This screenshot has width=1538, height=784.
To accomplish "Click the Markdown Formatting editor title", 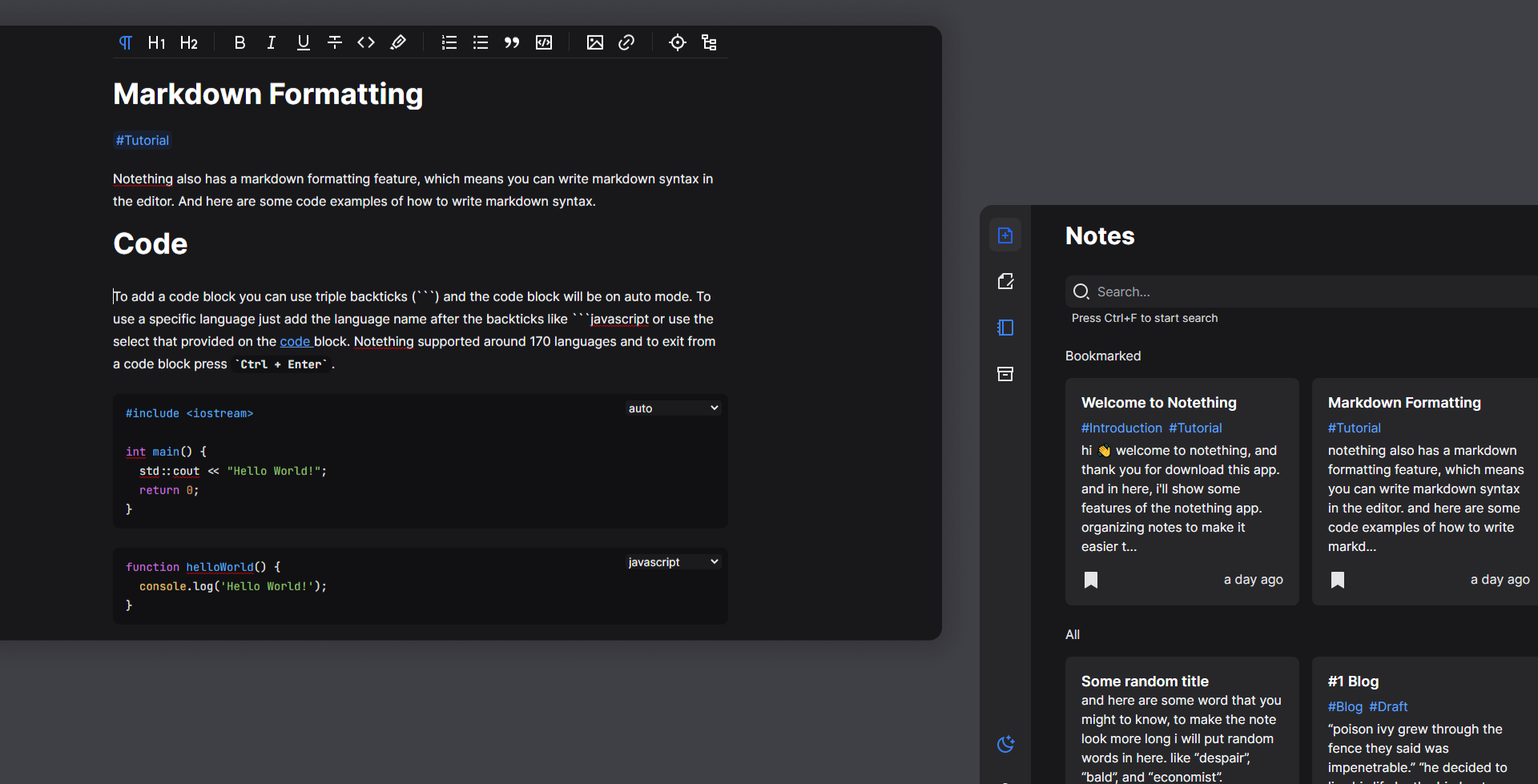I will (x=268, y=94).
